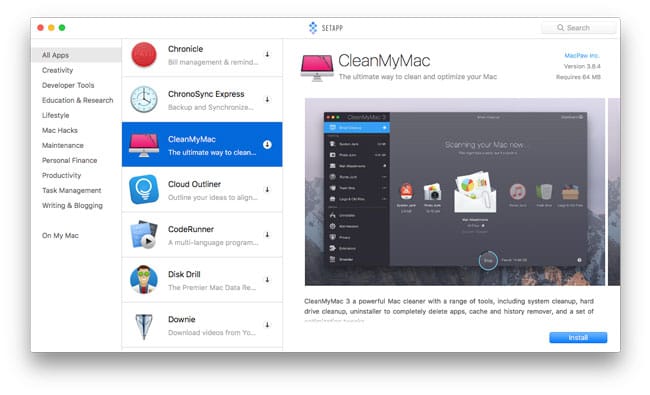Select Cloud Outliner title text
The width and height of the screenshot is (650, 395).
click(194, 184)
